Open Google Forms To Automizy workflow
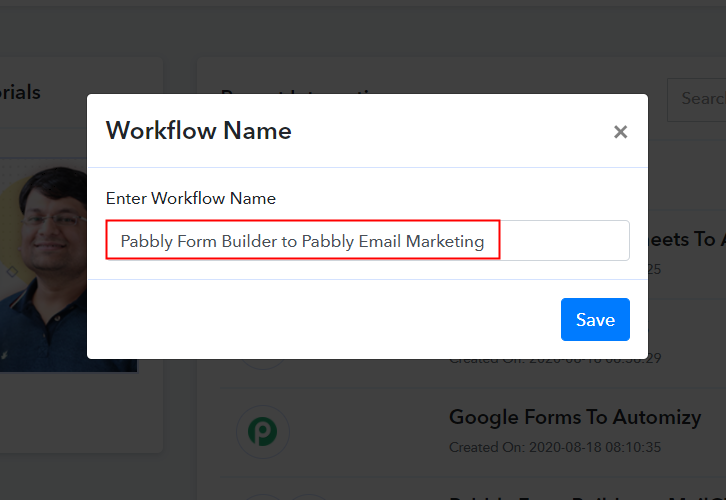Screen dimensions: 726x500 (x=575, y=417)
